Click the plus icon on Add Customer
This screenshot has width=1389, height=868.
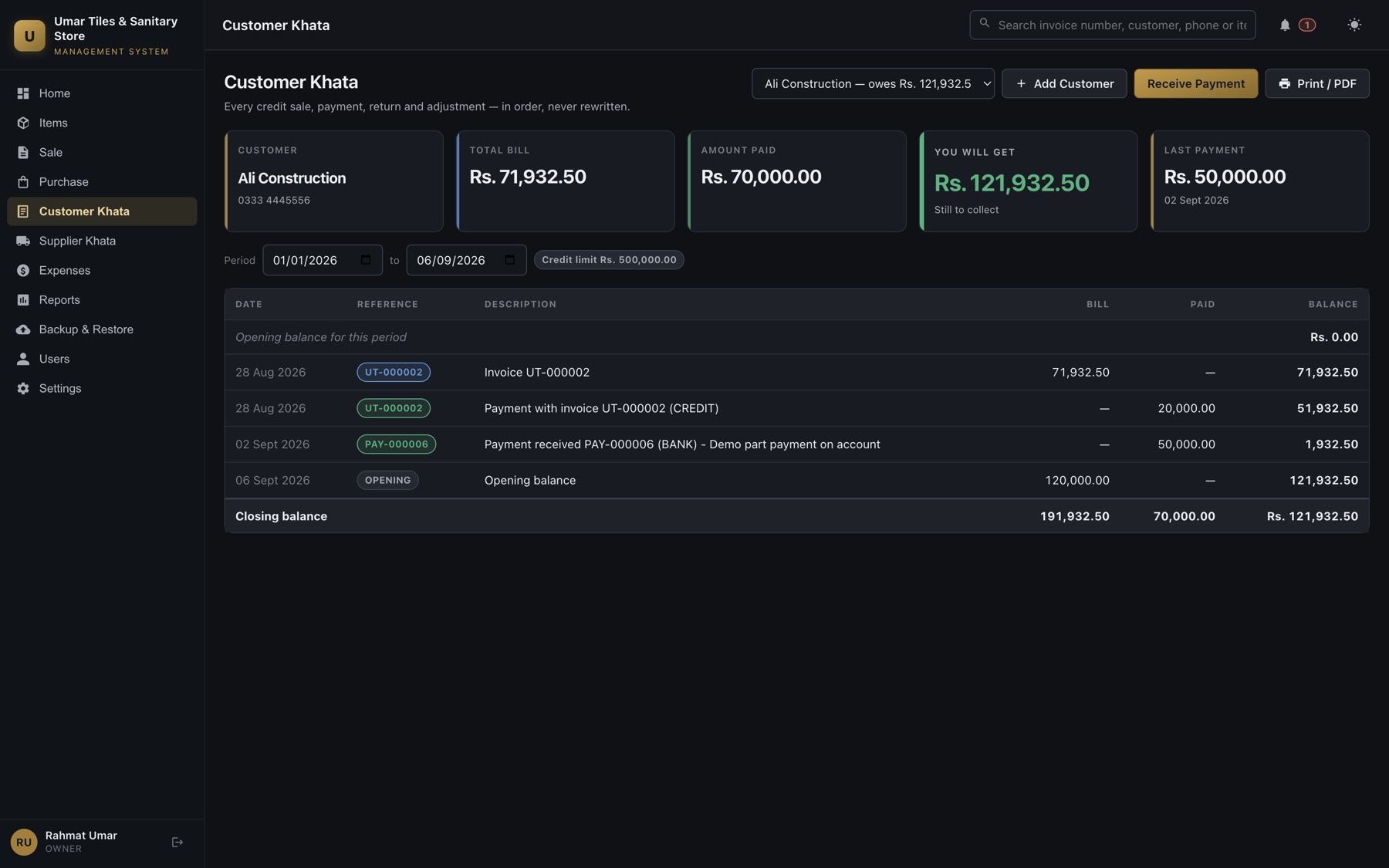tap(1021, 83)
